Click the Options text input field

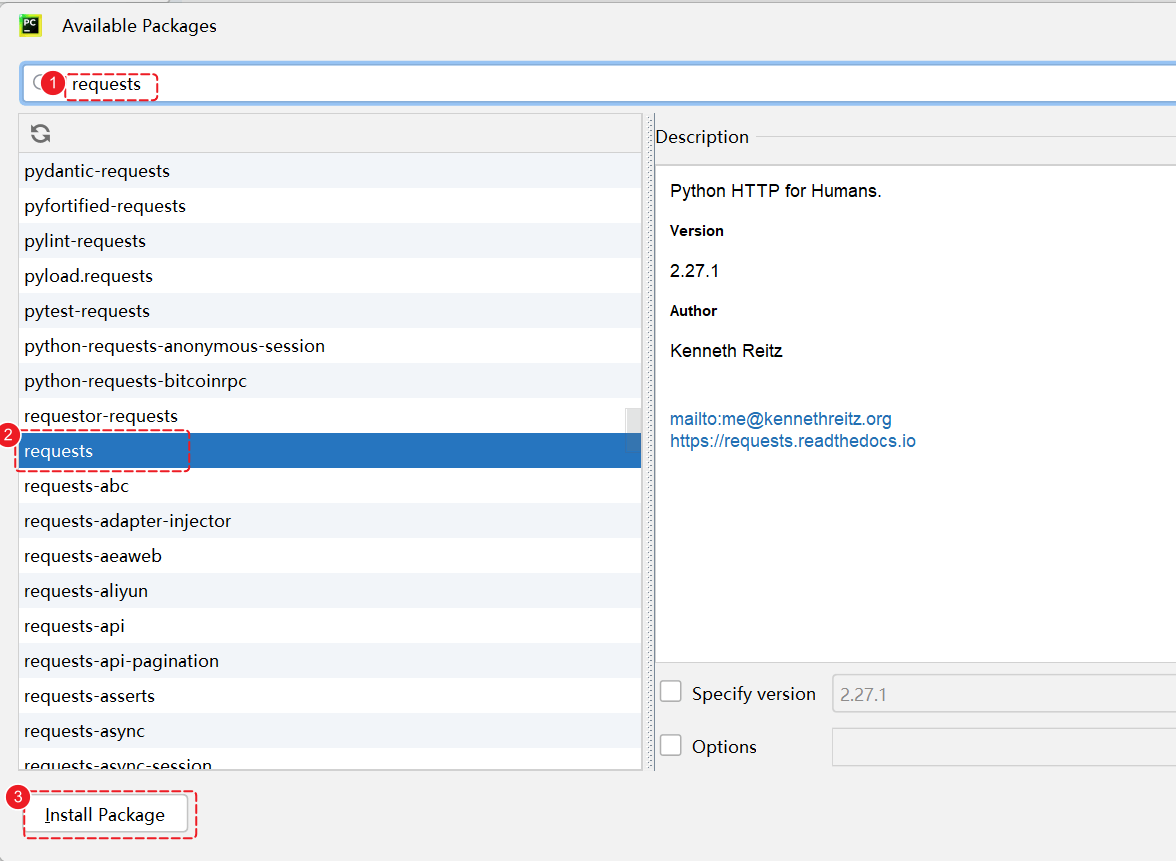click(1004, 747)
